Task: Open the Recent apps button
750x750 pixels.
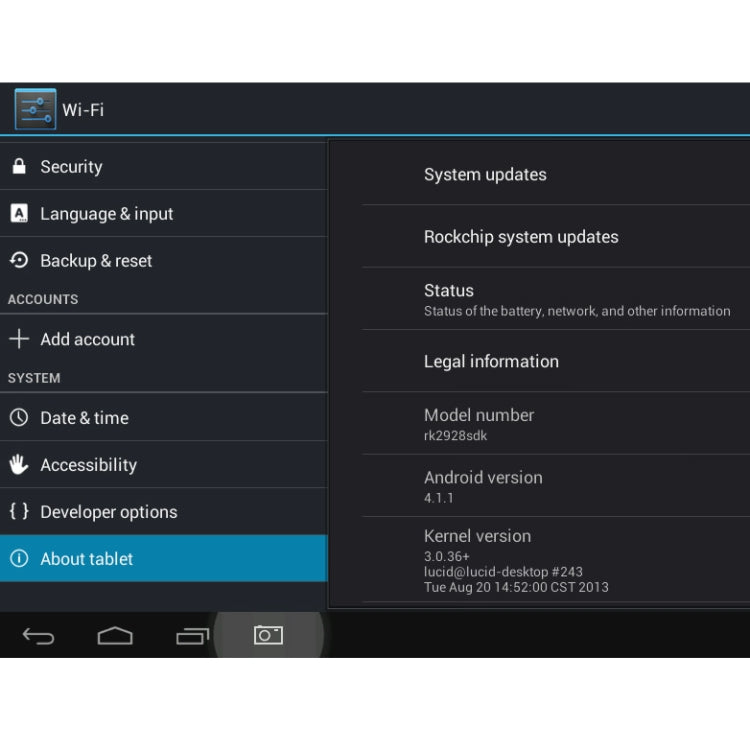Action: (192, 636)
